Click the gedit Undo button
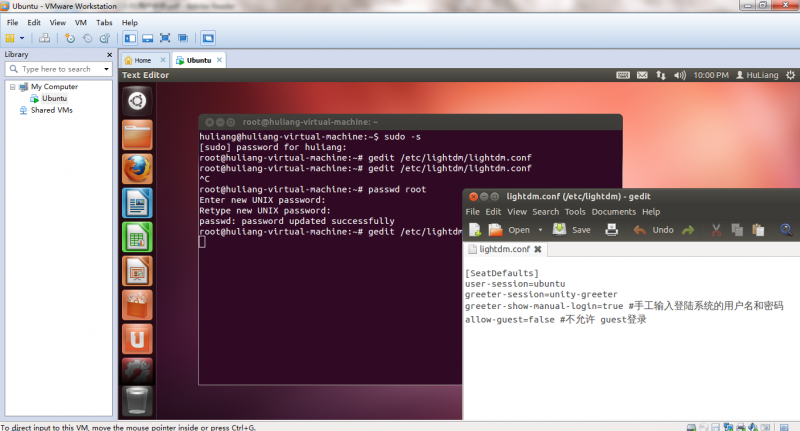800x431 pixels. (654, 230)
